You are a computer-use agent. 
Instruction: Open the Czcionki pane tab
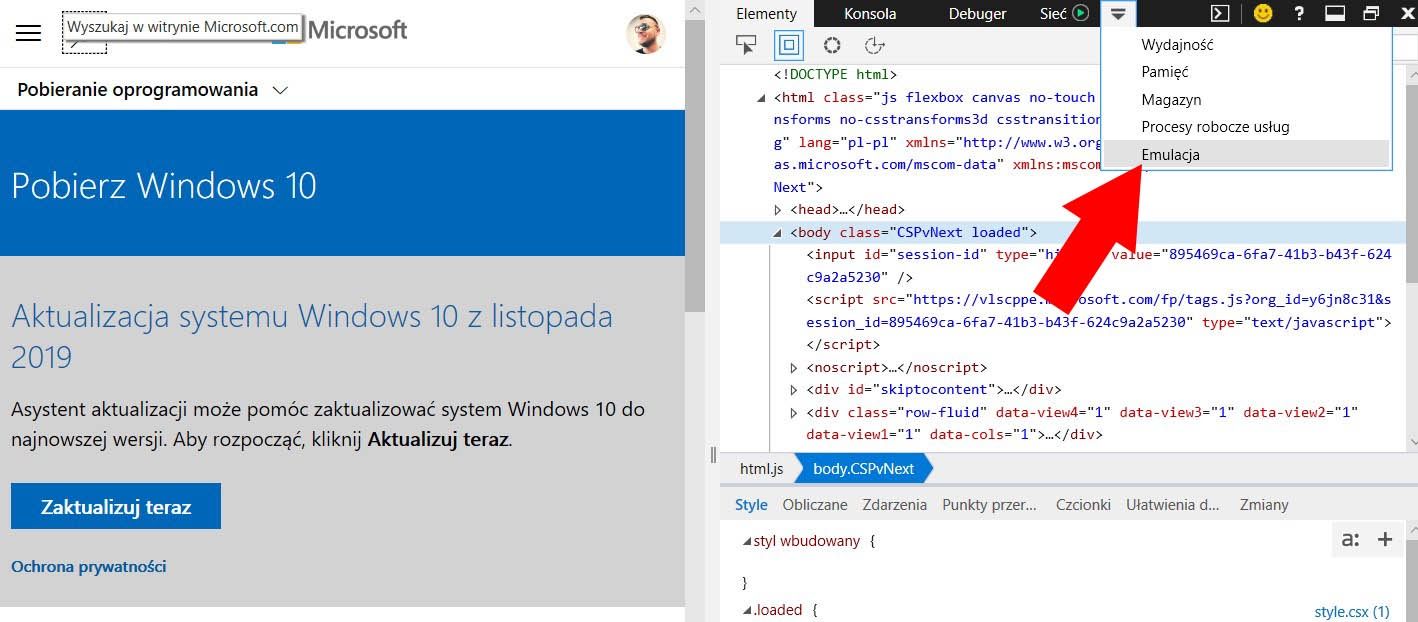(1083, 505)
